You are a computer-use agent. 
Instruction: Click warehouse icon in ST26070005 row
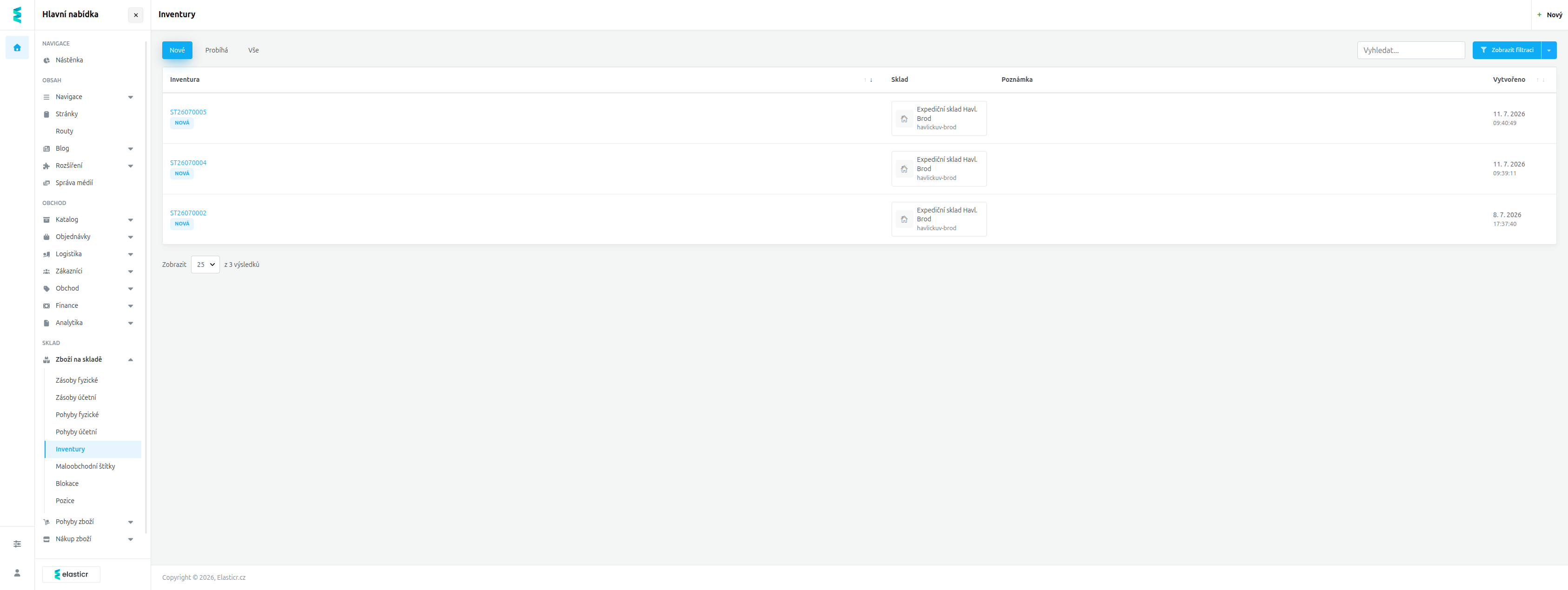point(904,119)
